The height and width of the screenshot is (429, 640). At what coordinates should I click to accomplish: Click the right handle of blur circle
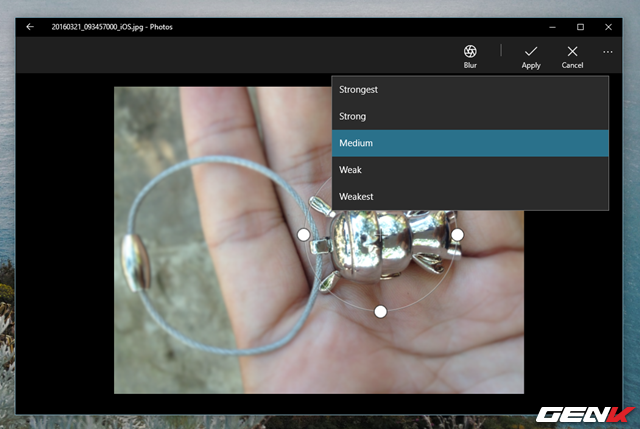pos(457,234)
